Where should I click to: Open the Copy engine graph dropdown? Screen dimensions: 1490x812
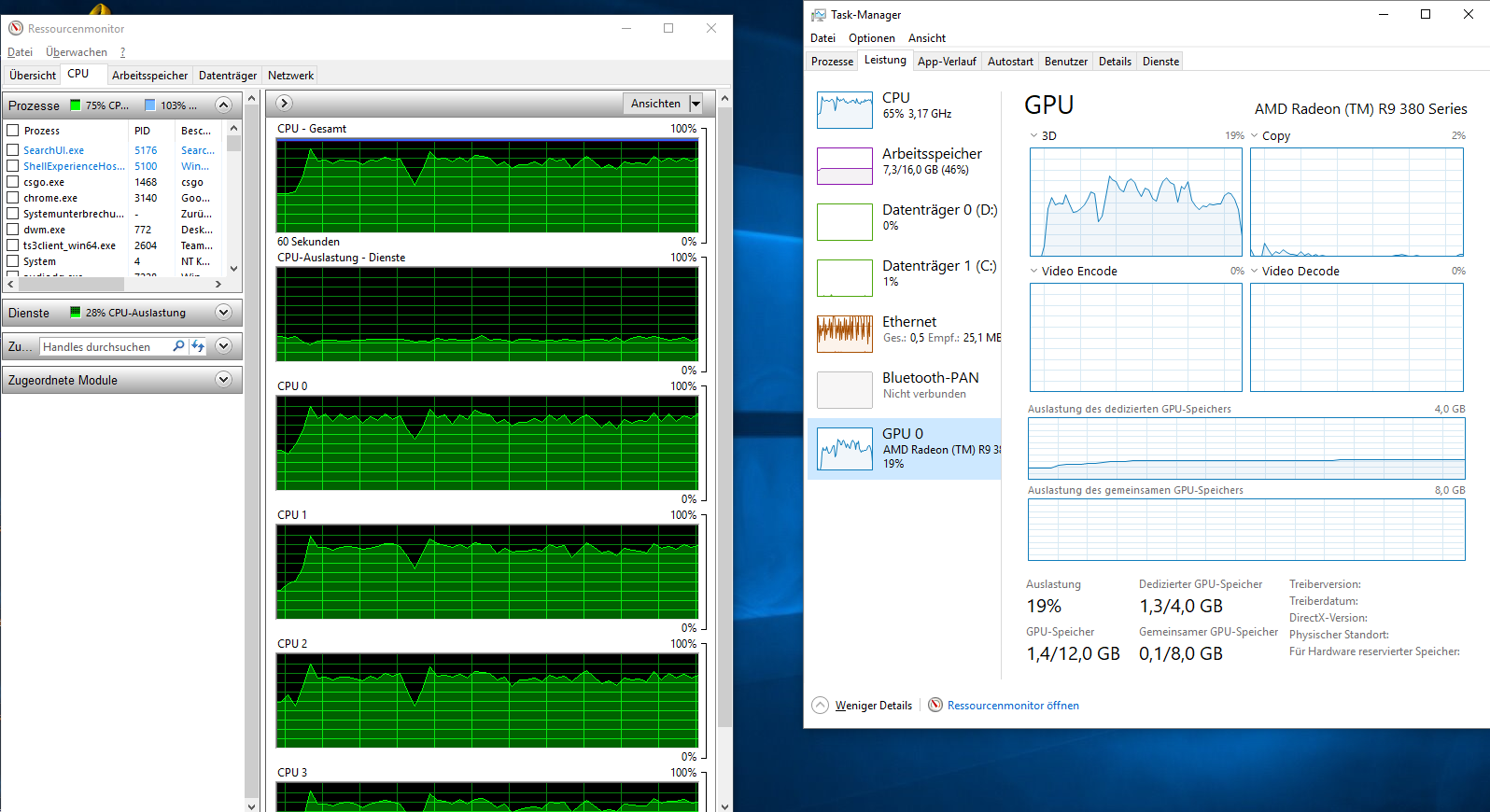click(1255, 136)
